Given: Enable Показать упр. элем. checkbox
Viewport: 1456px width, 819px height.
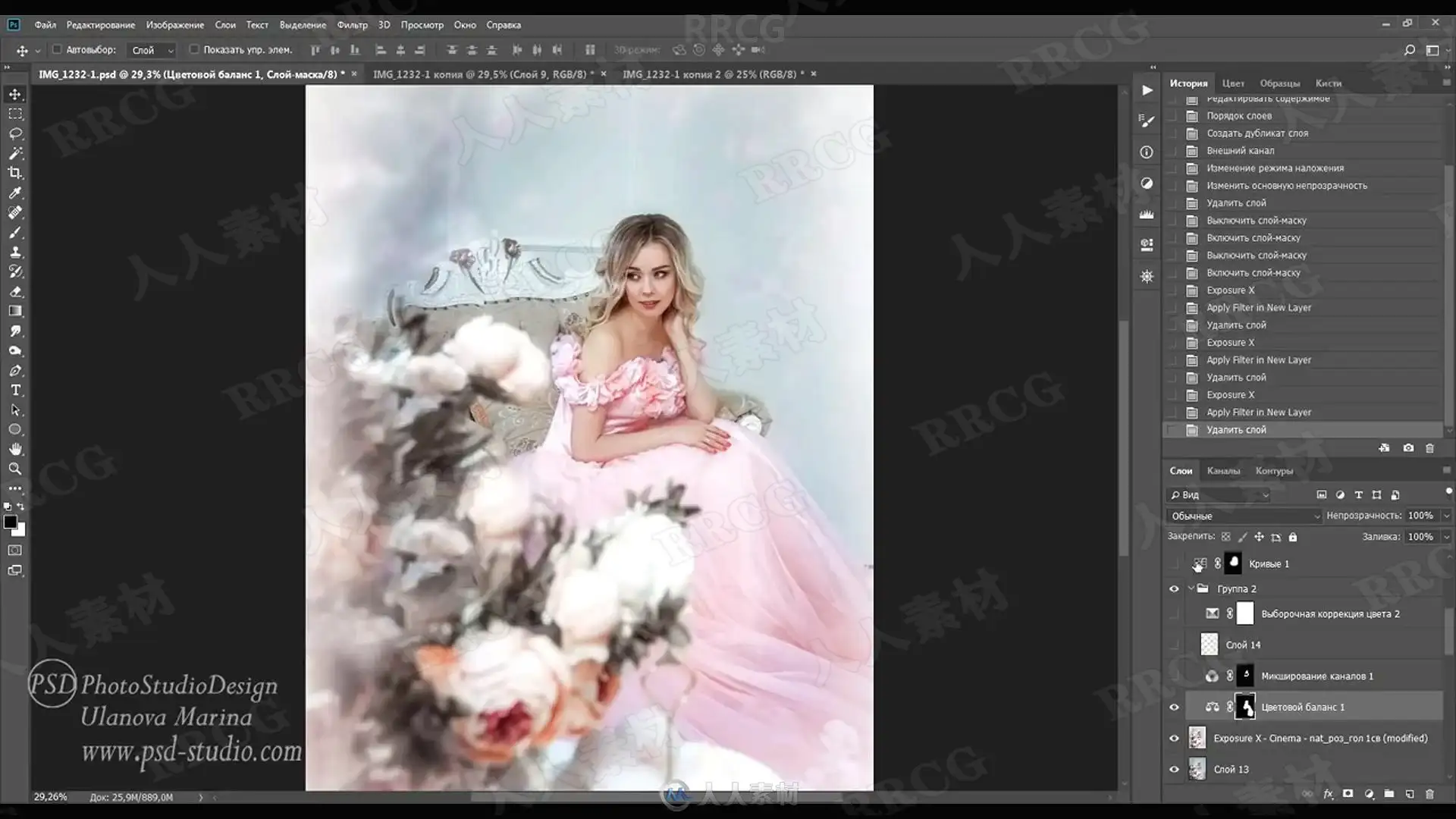Looking at the screenshot, I should pyautogui.click(x=194, y=50).
